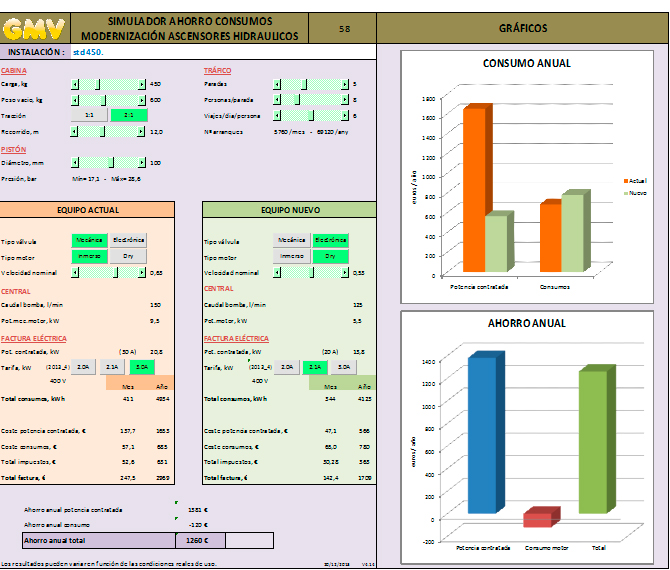Increase Paradas with right arrow
The width and height of the screenshot is (670, 570).
344,84
